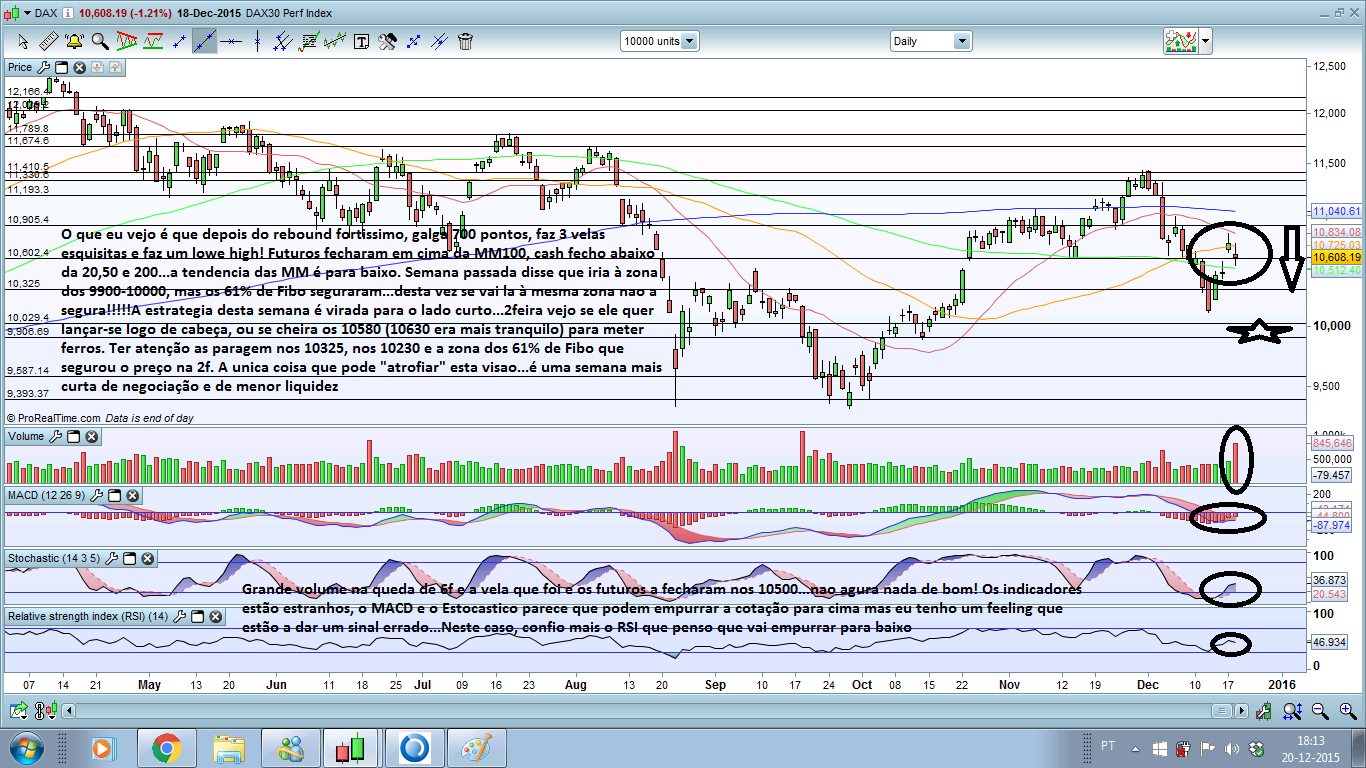The width and height of the screenshot is (1366, 768).
Task: Expand the 10000 units dropdown
Action: 659,41
